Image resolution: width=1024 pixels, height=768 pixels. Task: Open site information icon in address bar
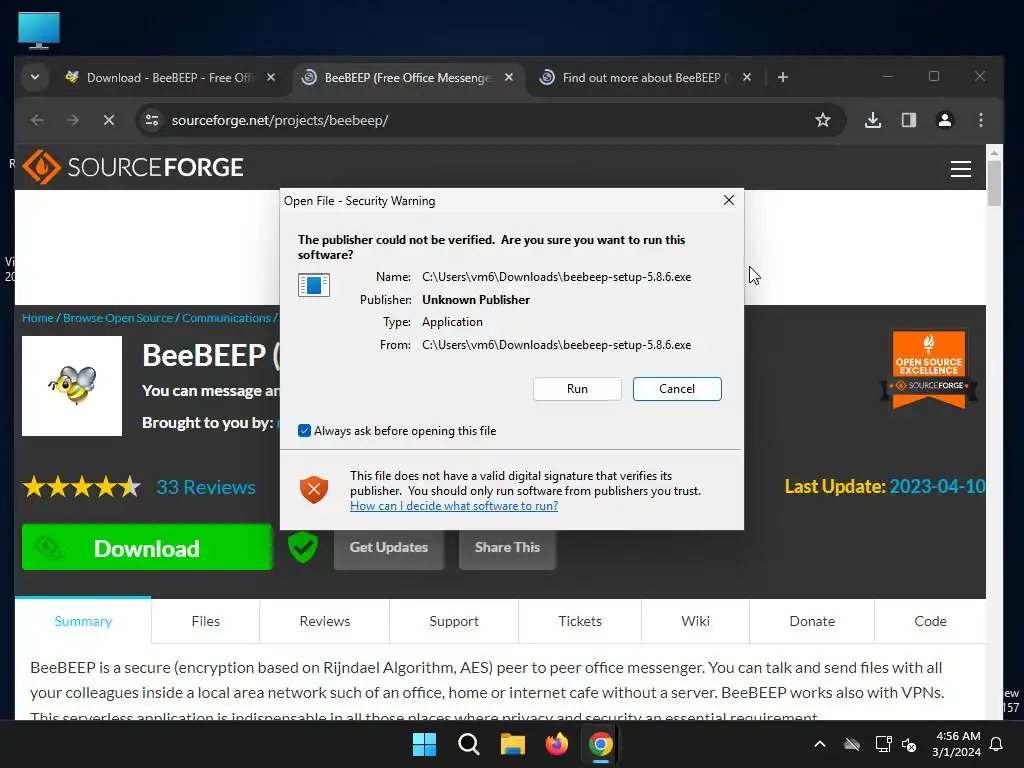click(x=152, y=120)
